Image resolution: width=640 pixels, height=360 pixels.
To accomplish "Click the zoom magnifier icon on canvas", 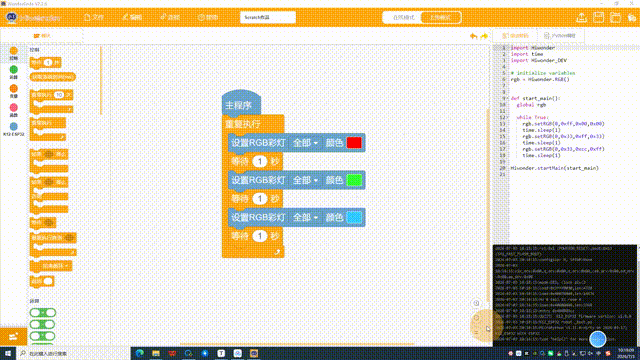I will (476, 303).
